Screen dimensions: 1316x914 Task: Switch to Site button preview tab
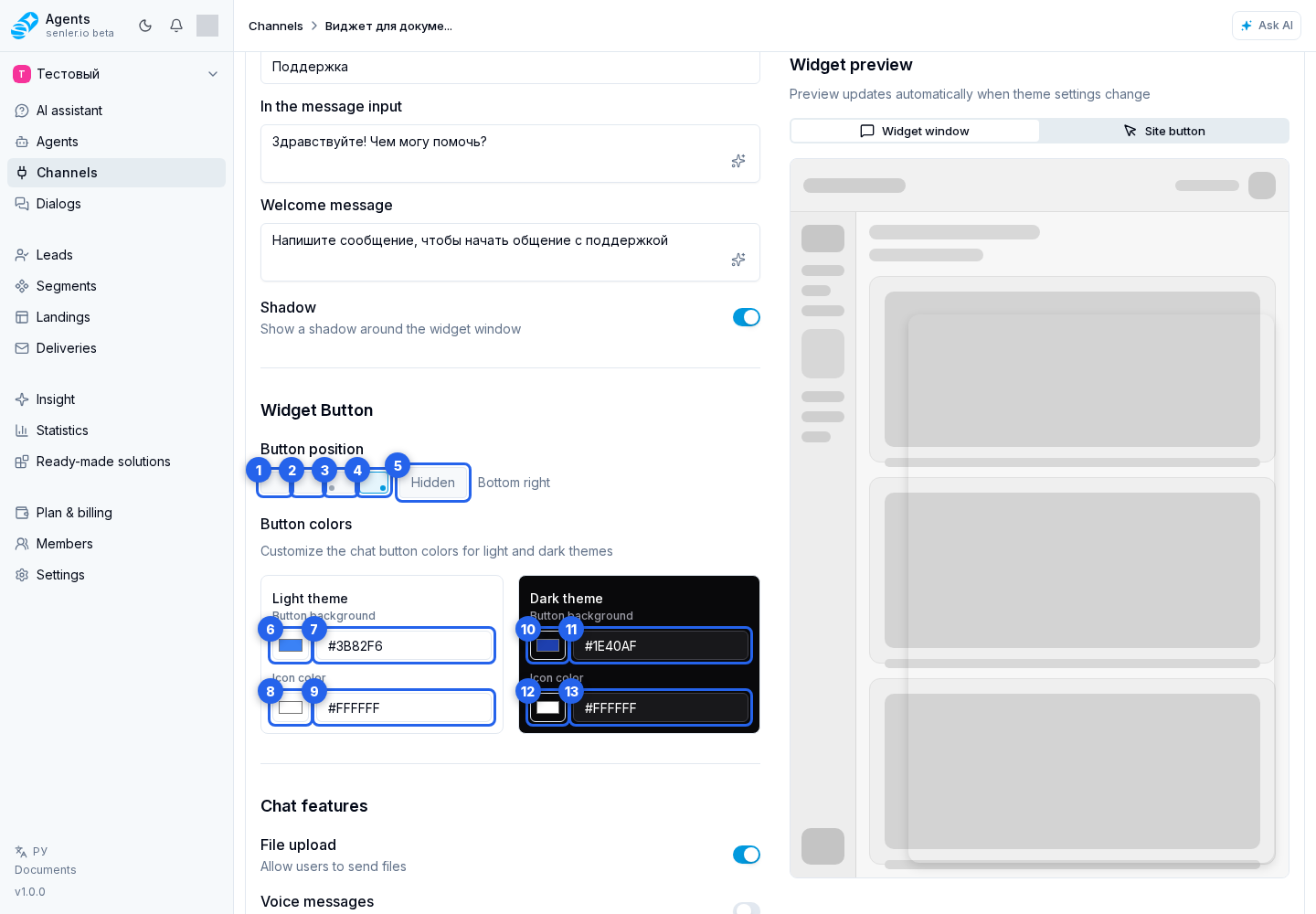point(1164,131)
